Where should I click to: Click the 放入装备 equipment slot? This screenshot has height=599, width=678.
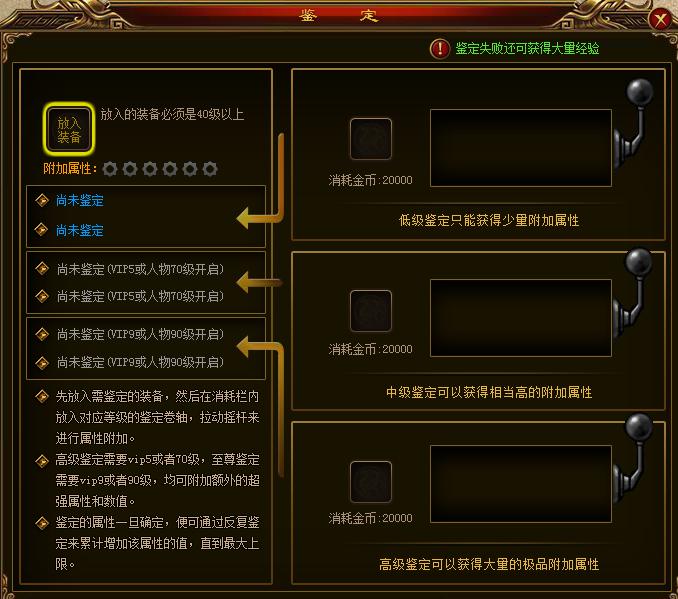coord(69,129)
